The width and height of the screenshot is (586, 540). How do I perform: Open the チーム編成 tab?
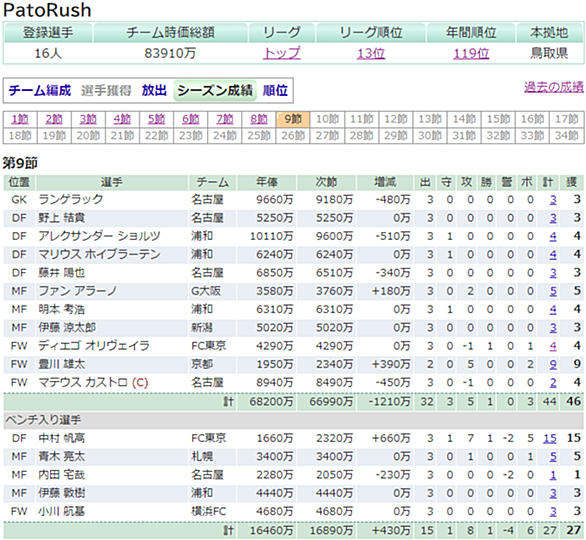pos(40,90)
